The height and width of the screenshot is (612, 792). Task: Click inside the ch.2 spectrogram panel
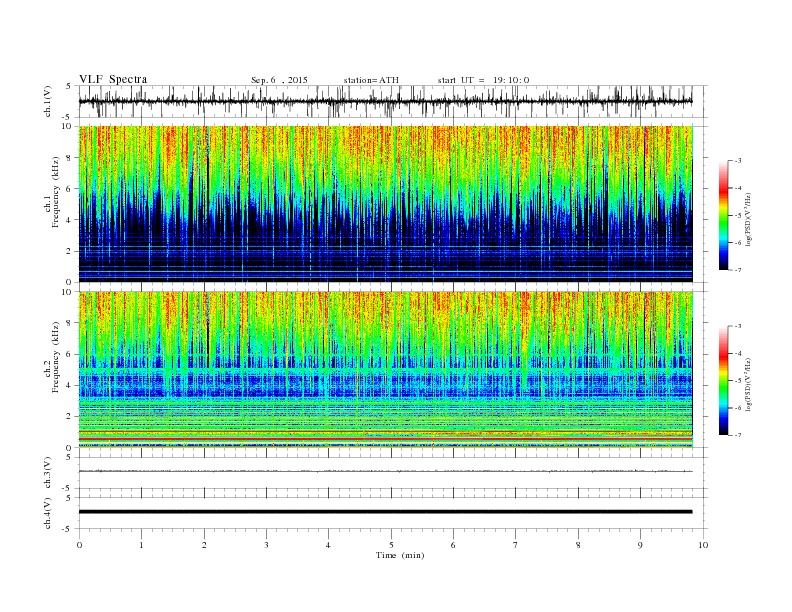pyautogui.click(x=385, y=370)
